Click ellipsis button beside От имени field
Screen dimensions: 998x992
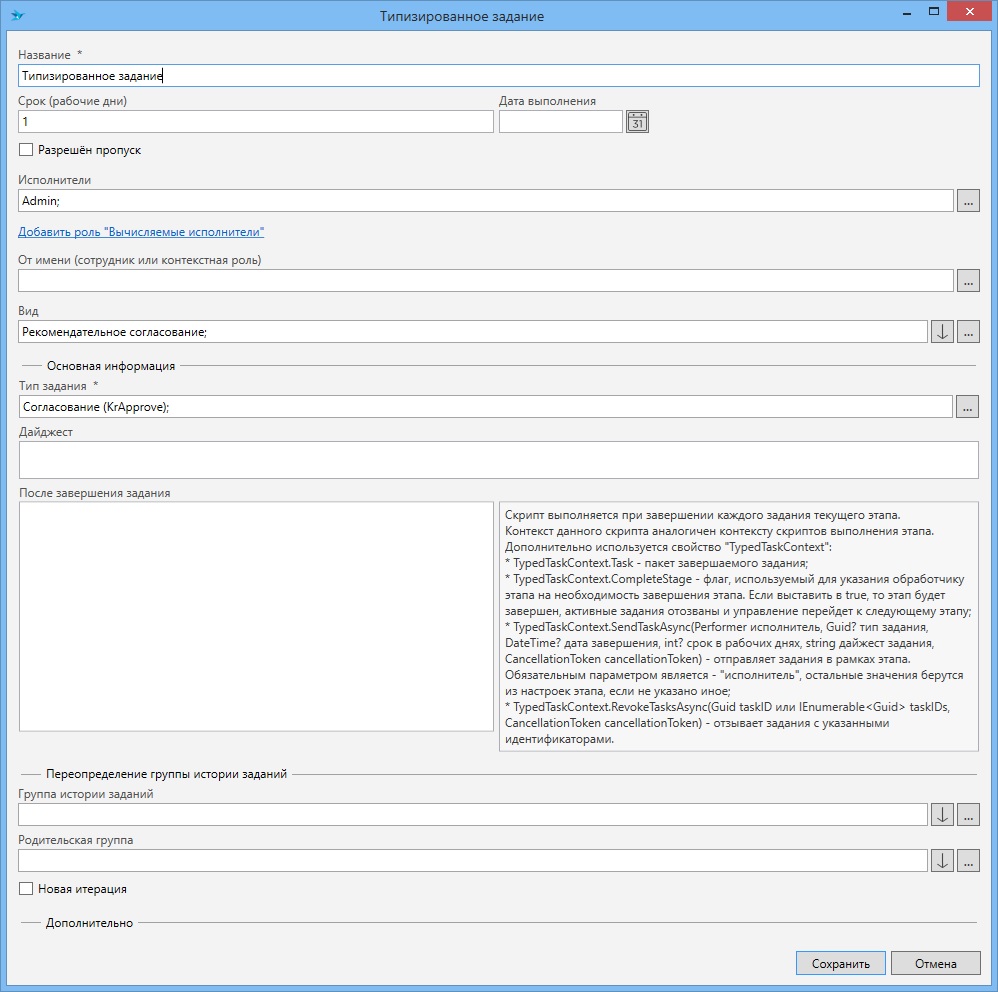click(x=967, y=281)
